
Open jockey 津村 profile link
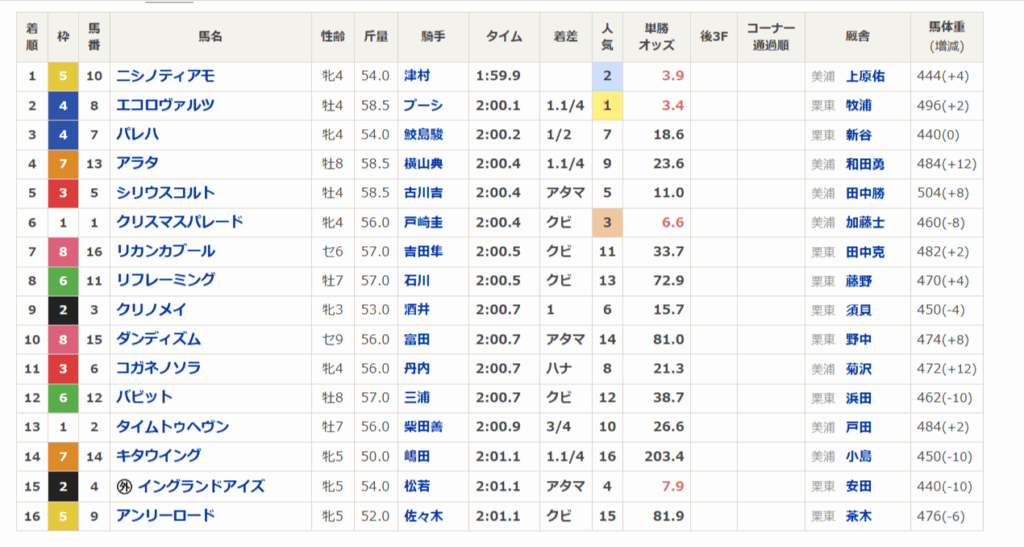click(x=416, y=76)
